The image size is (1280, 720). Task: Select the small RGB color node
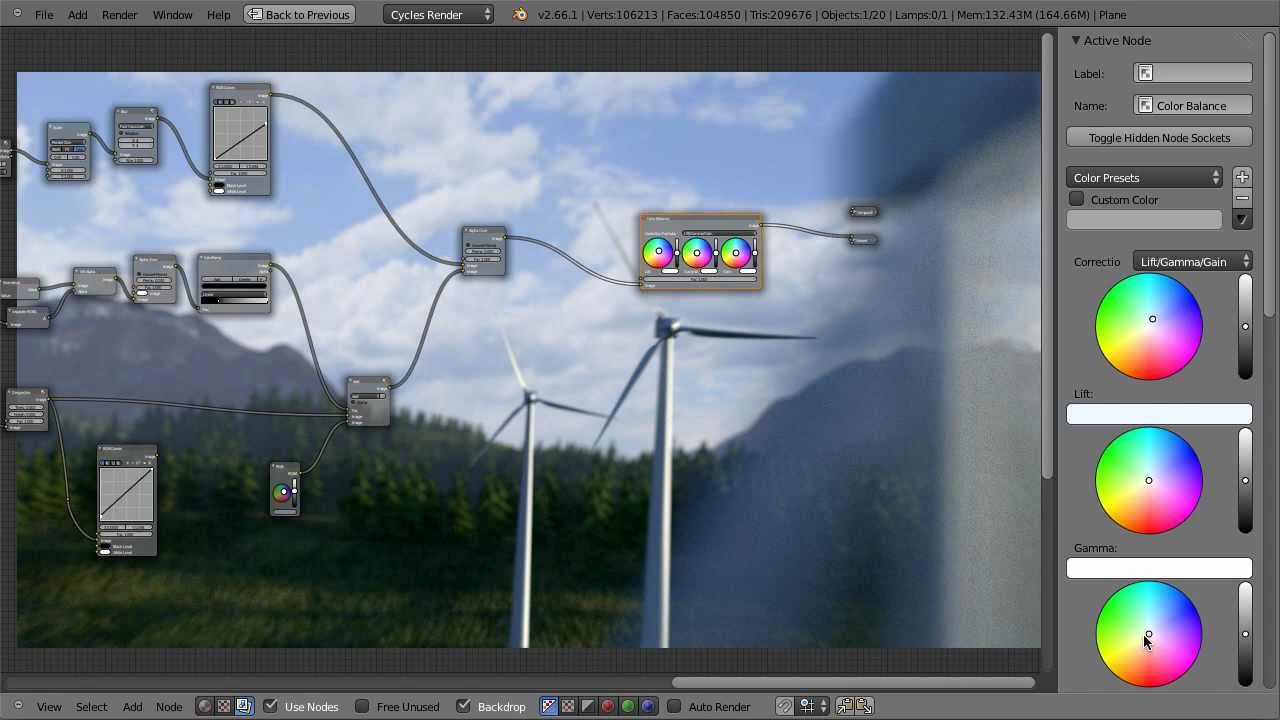285,489
